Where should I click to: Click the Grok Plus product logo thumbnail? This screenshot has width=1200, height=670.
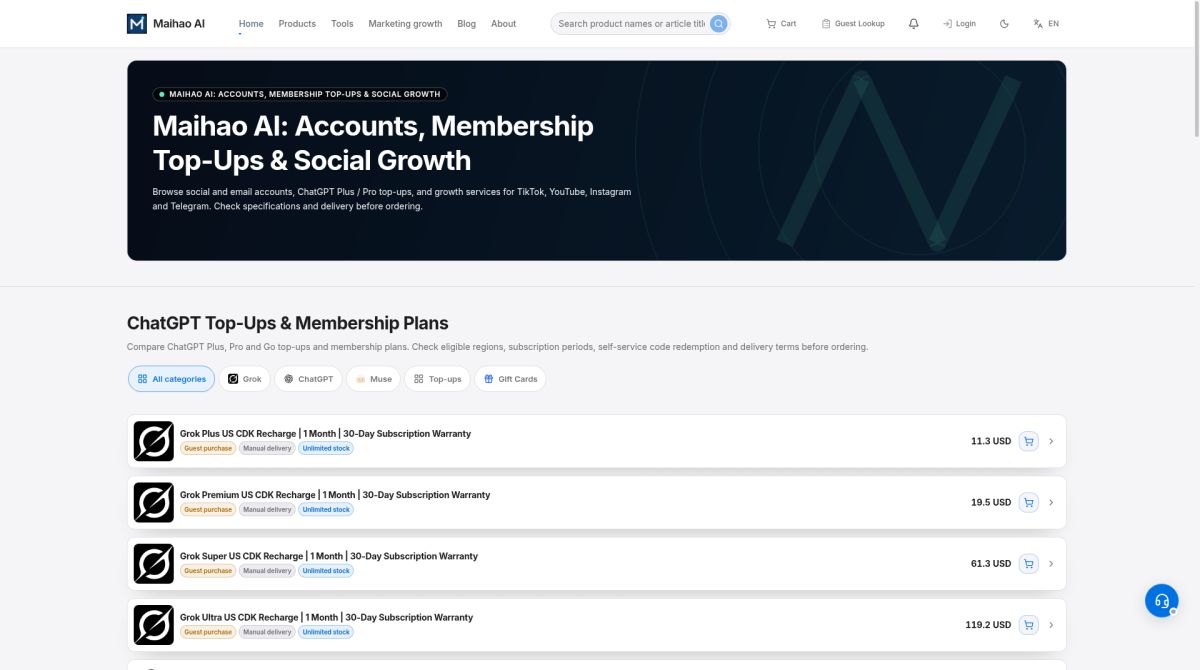pyautogui.click(x=154, y=441)
